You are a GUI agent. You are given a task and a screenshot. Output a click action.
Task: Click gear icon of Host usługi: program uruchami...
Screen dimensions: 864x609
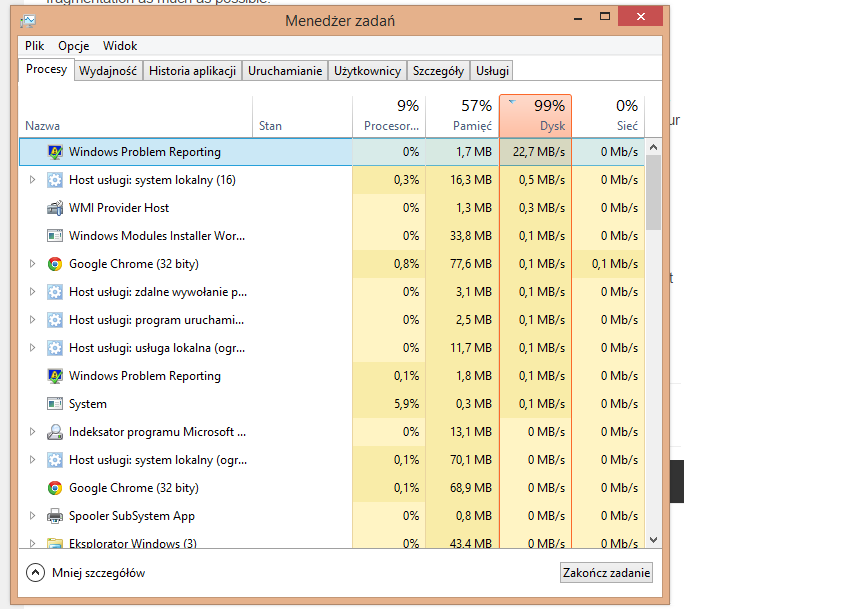[x=55, y=320]
